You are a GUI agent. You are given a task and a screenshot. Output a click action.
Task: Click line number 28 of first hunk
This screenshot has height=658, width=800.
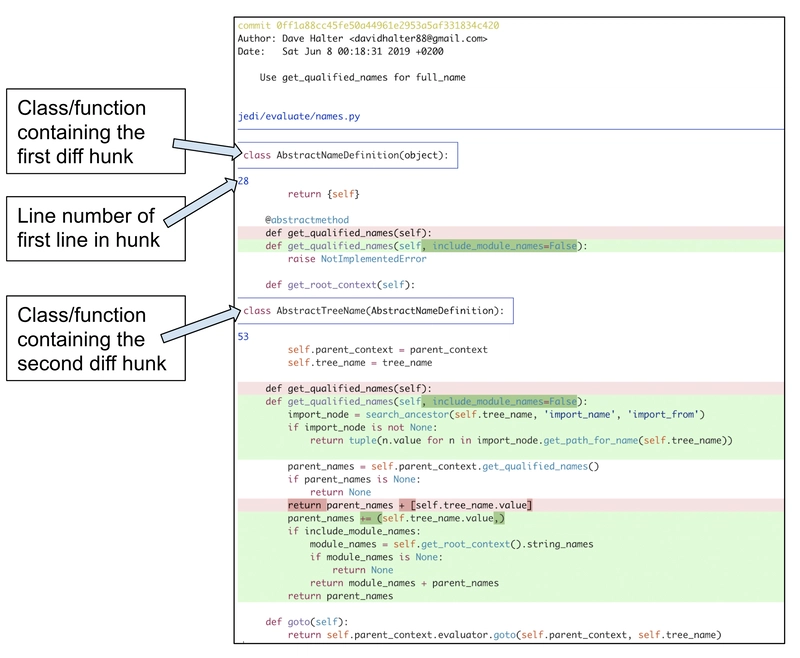(x=243, y=181)
